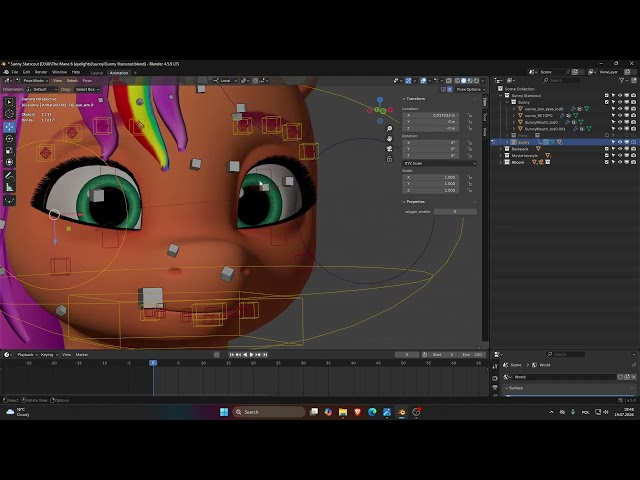Image resolution: width=640 pixels, height=480 pixels.
Task: Click the lock camera to view icon
Action: pos(389,159)
